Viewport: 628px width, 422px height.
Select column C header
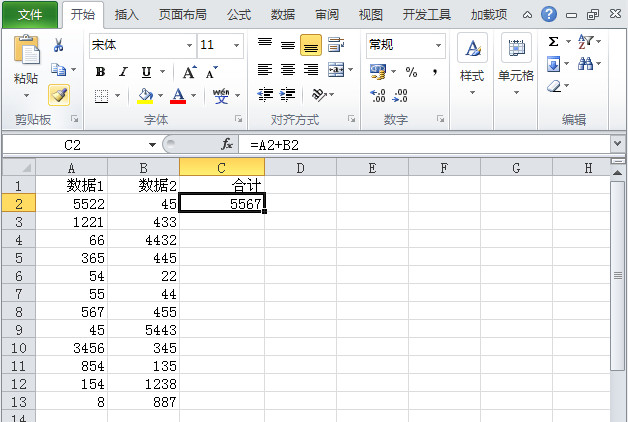(222, 167)
